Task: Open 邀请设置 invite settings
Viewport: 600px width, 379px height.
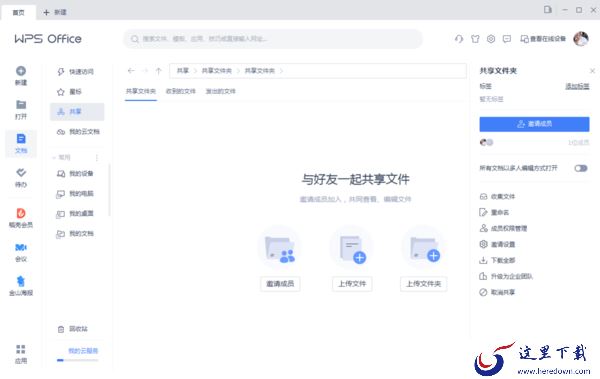Action: tap(497, 244)
